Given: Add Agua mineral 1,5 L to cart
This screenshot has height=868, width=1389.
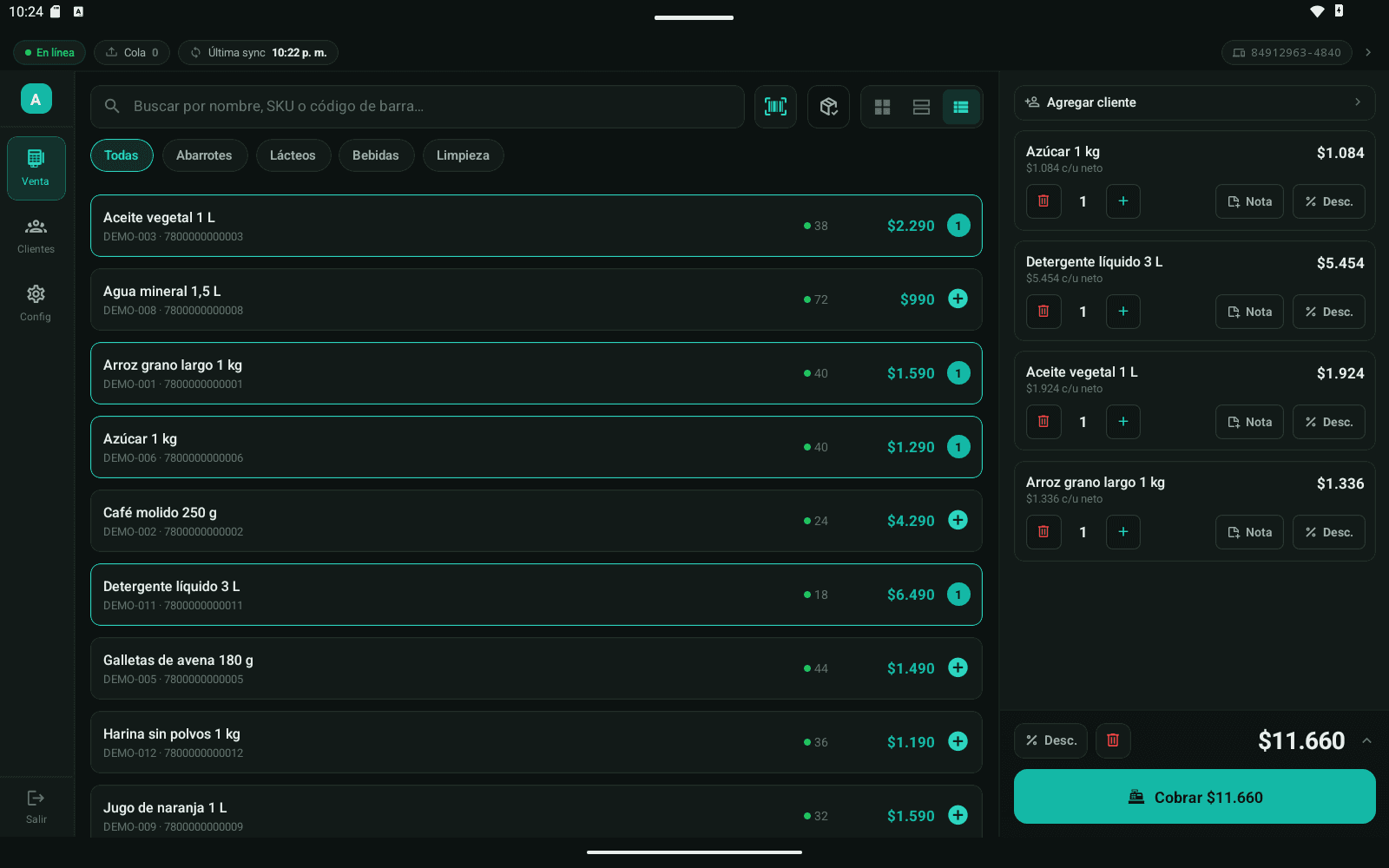Looking at the screenshot, I should pos(958,299).
